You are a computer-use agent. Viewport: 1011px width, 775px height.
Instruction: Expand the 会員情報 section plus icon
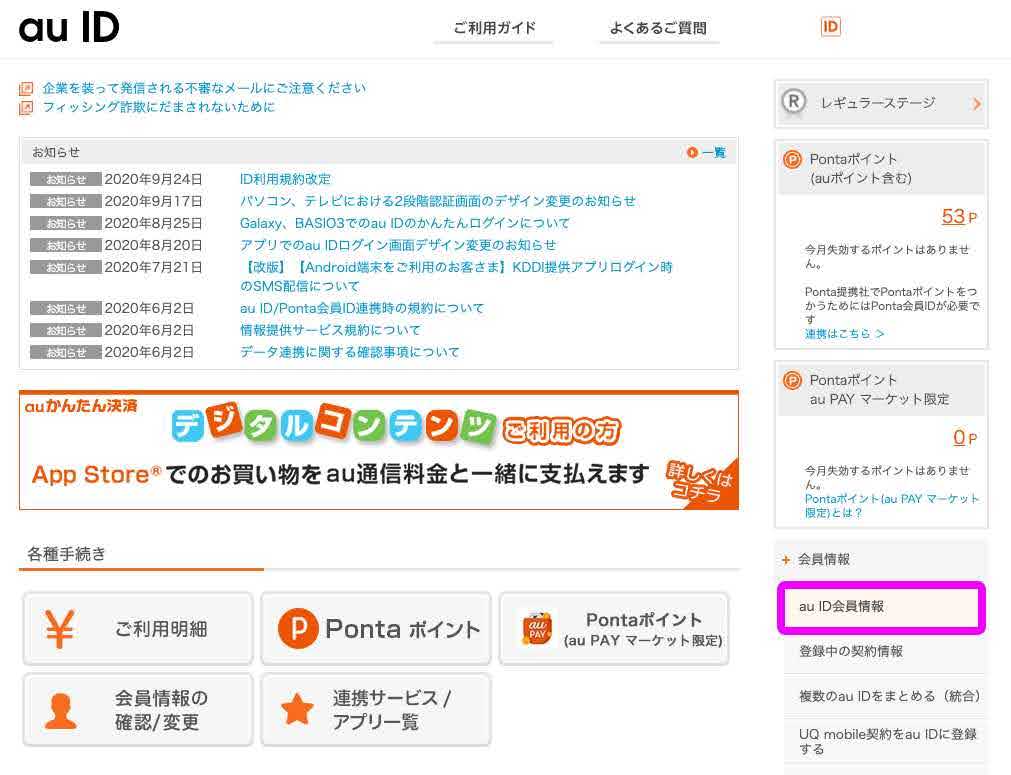785,560
